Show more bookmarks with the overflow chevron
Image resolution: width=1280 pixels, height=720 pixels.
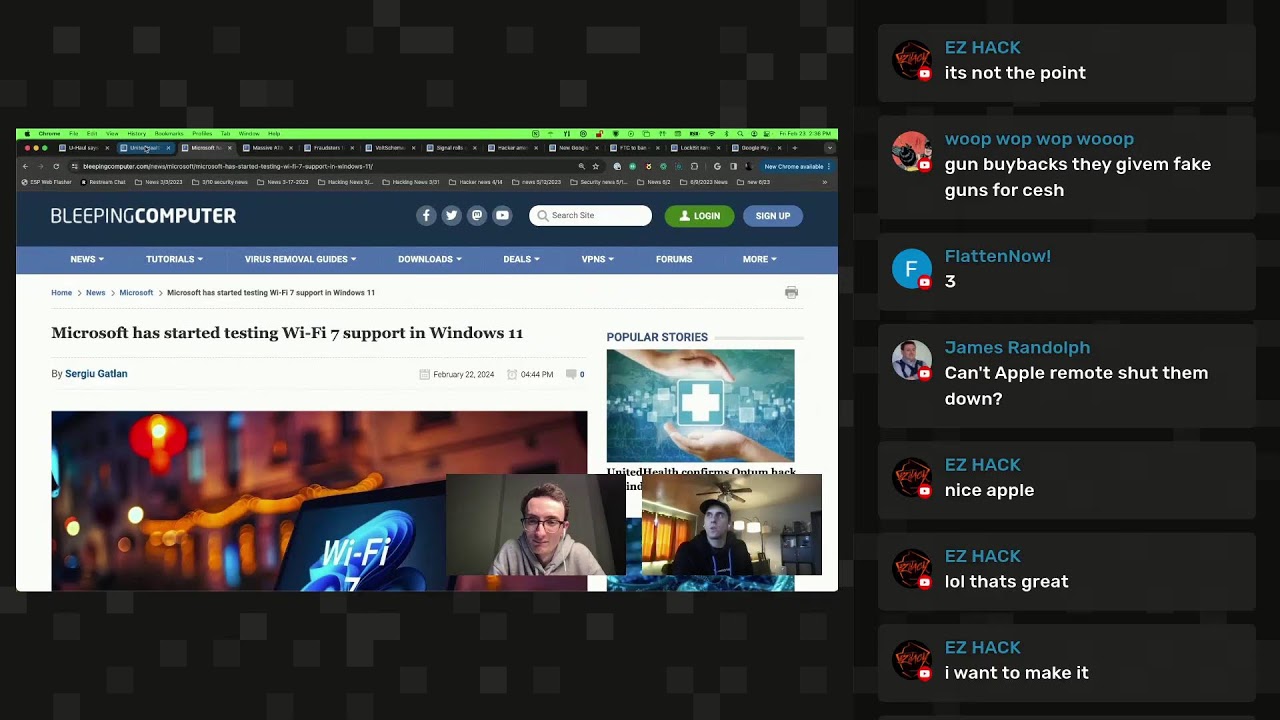click(825, 182)
